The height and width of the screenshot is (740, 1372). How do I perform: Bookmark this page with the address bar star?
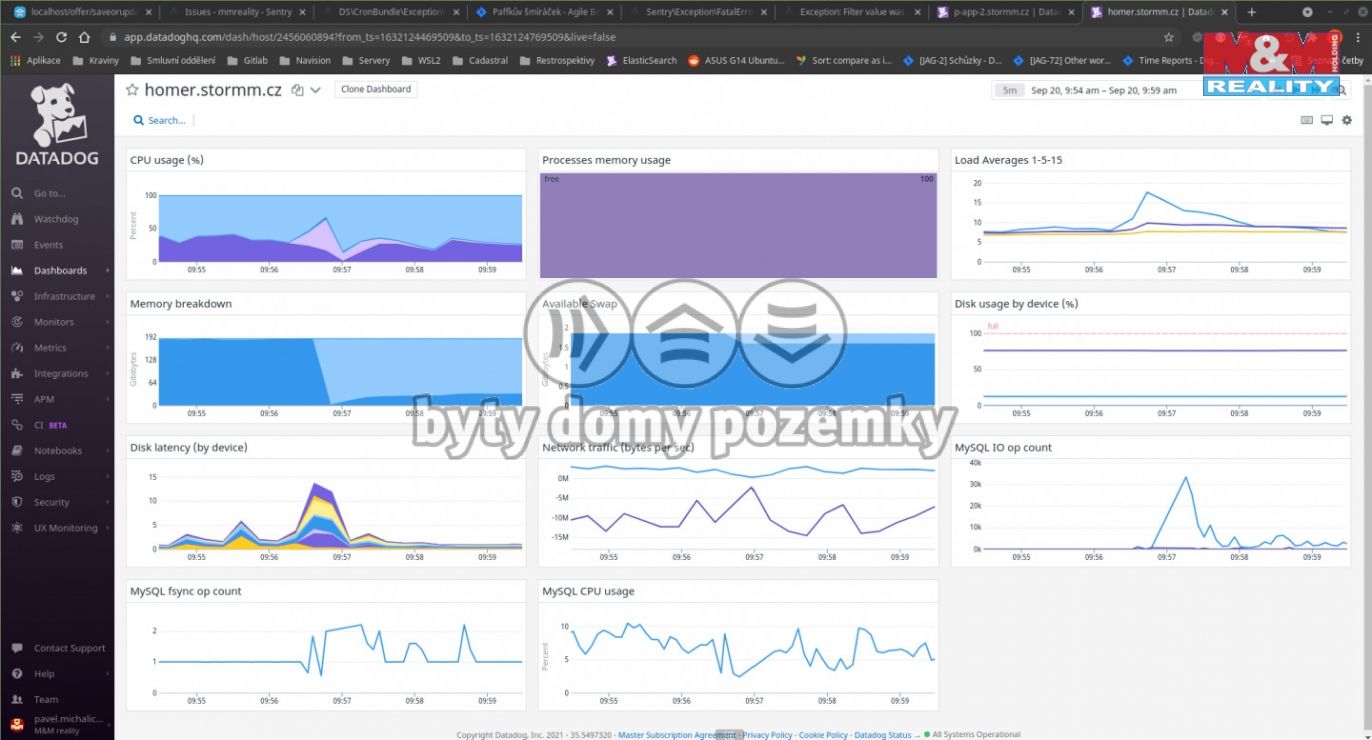[1168, 37]
